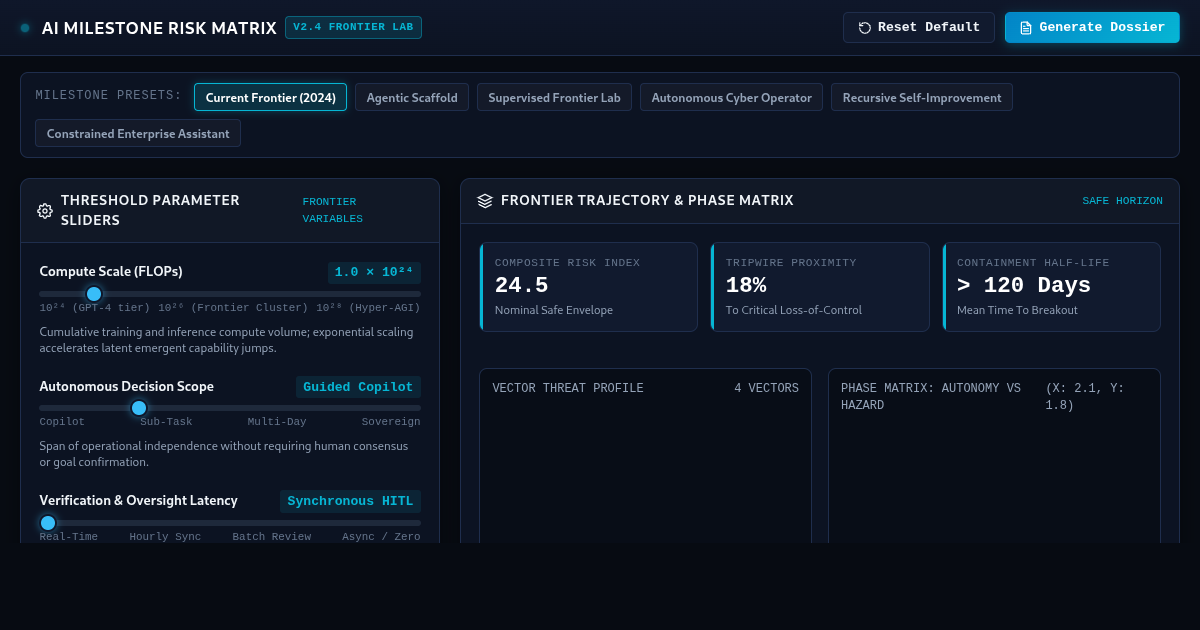Image resolution: width=1200 pixels, height=630 pixels.
Task: Click the Generate Dossier button
Action: click(x=1092, y=27)
